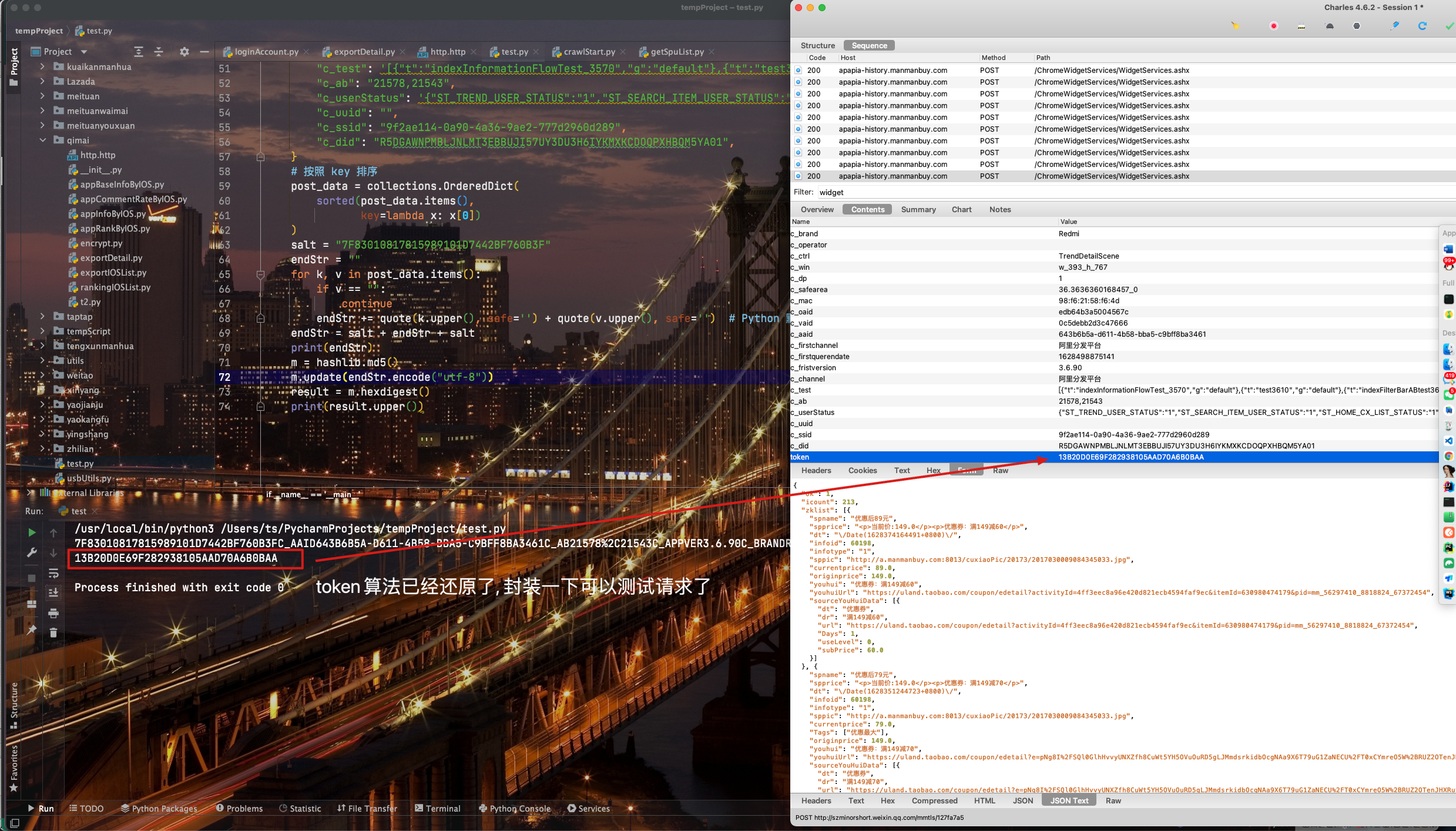Open the Summary tab in Charles
This screenshot has height=831, width=1456.
pos(918,209)
